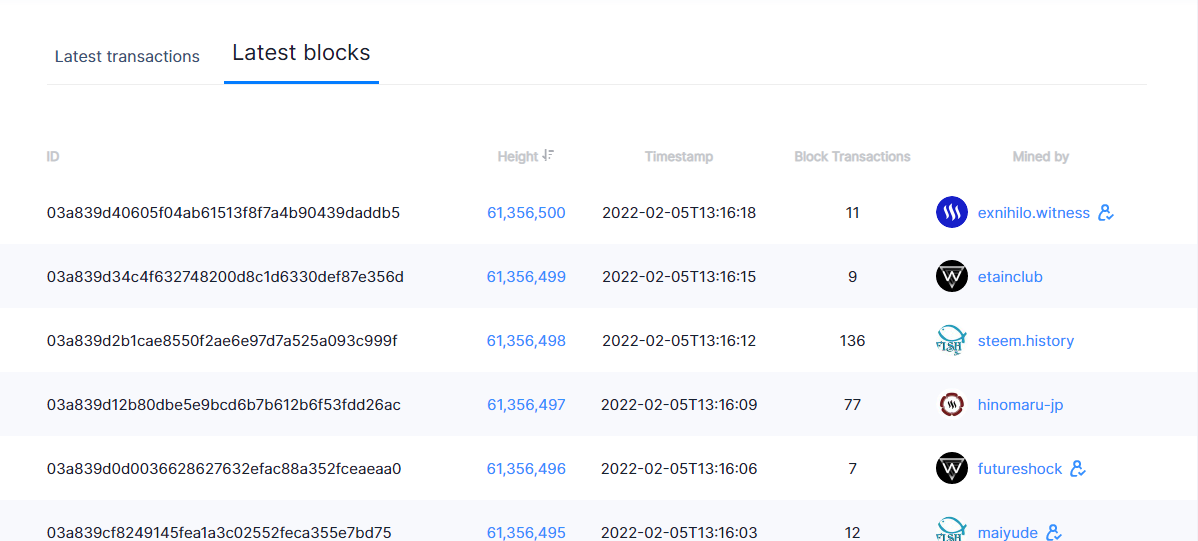The height and width of the screenshot is (541, 1198).
Task: Open the steem.history miner profile
Action: 1026,341
